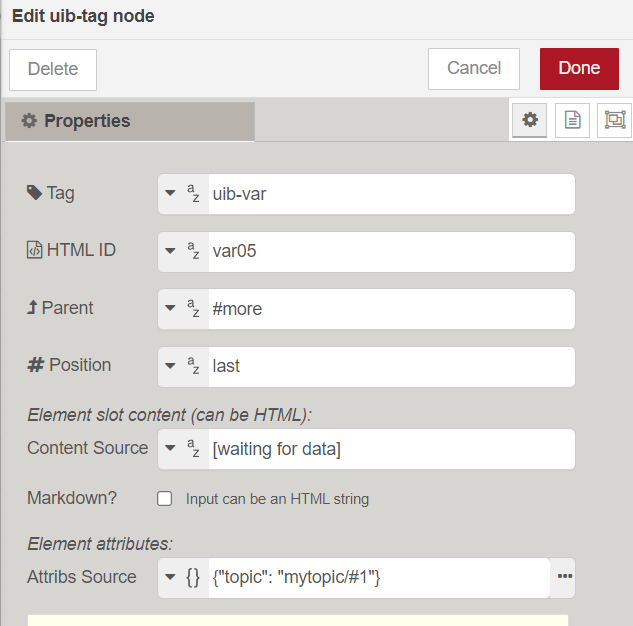Open node appearance icon
Viewport: 633px width, 626px height.
click(614, 120)
